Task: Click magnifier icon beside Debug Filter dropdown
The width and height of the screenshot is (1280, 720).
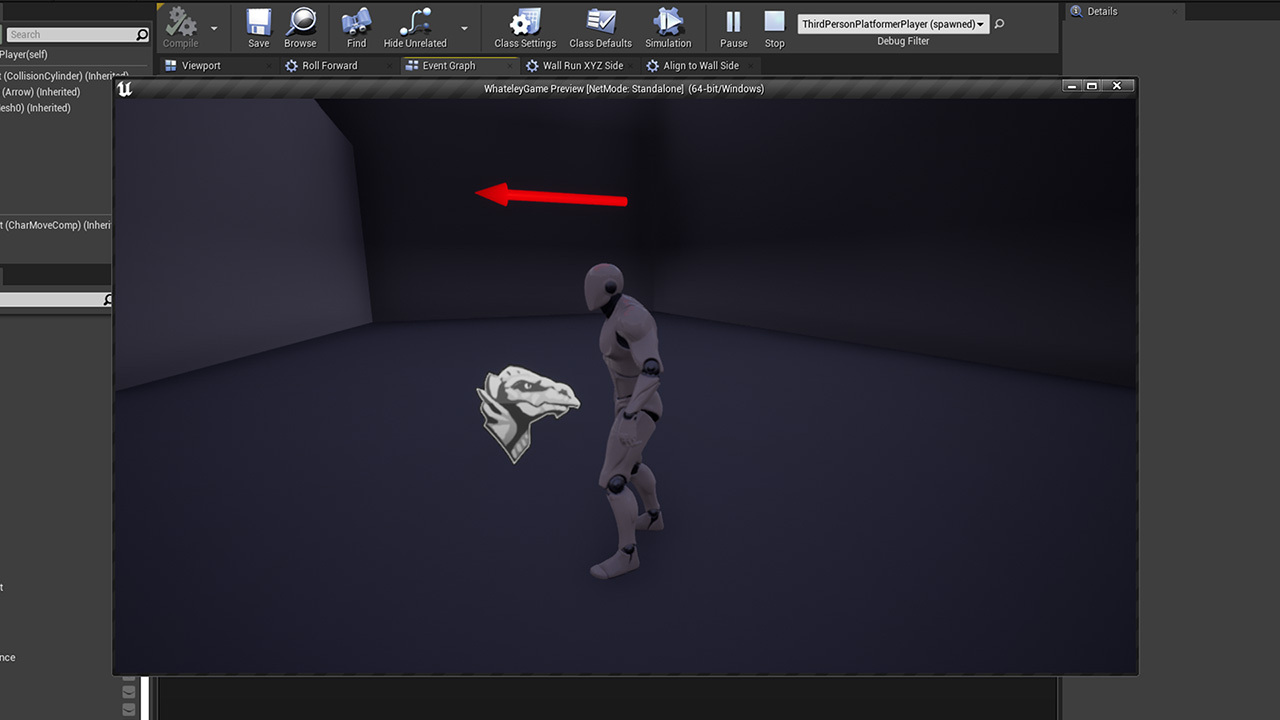Action: pos(999,24)
